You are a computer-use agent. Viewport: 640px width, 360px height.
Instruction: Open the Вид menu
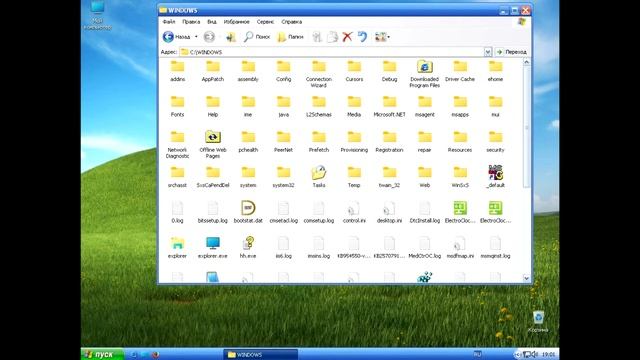pos(211,22)
